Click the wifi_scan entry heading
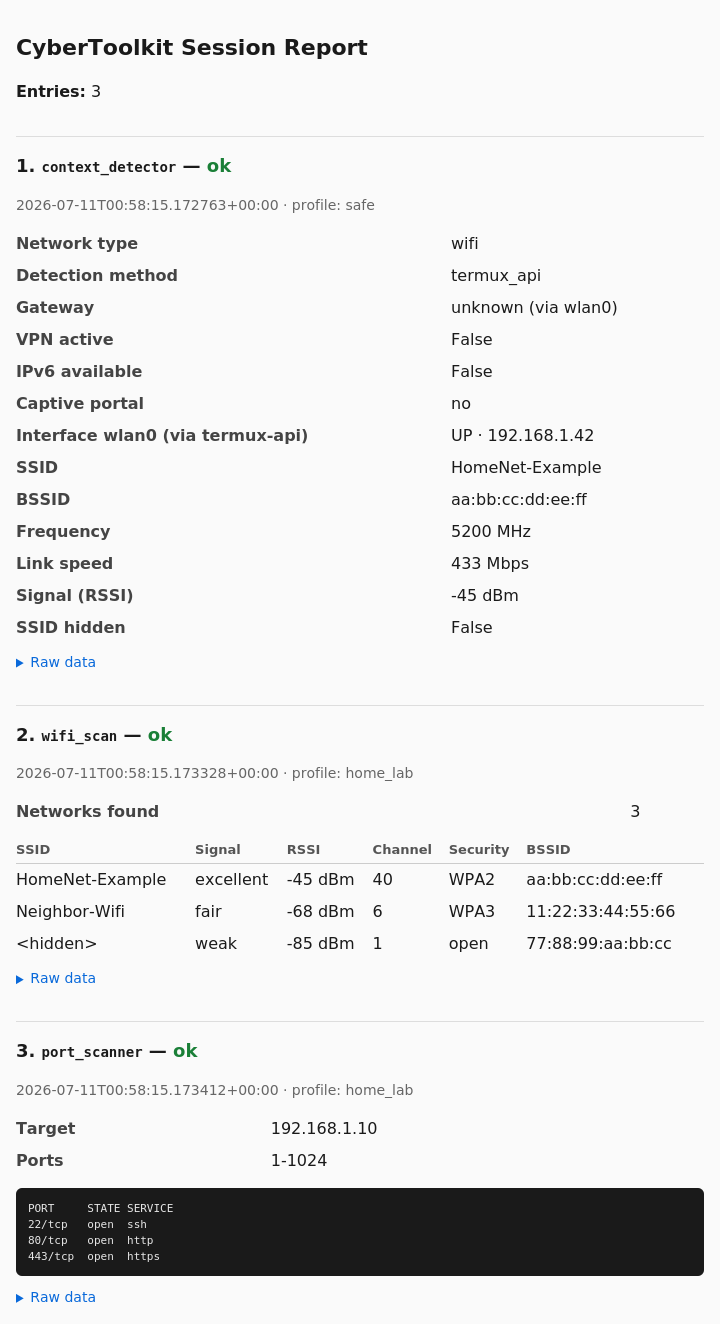The image size is (720, 1324). click(94, 735)
